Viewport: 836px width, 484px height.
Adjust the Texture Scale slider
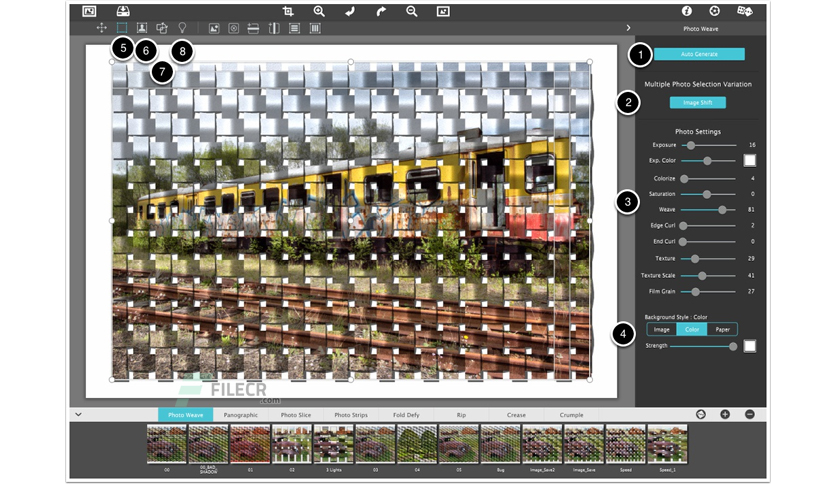point(709,276)
